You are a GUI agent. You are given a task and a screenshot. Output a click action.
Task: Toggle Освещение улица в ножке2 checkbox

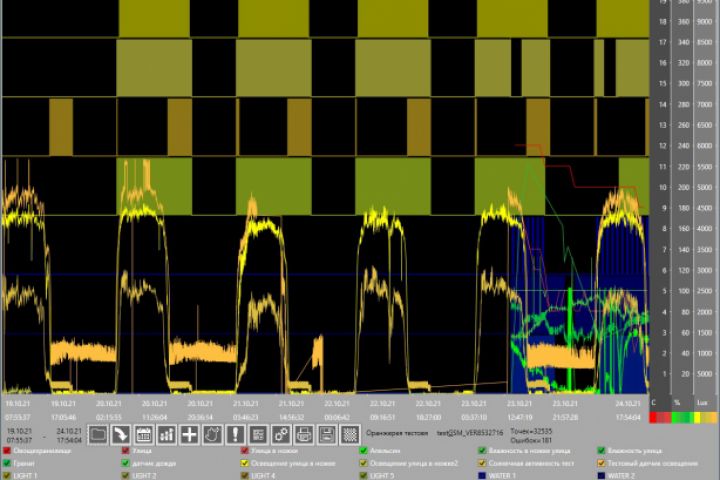pos(363,463)
